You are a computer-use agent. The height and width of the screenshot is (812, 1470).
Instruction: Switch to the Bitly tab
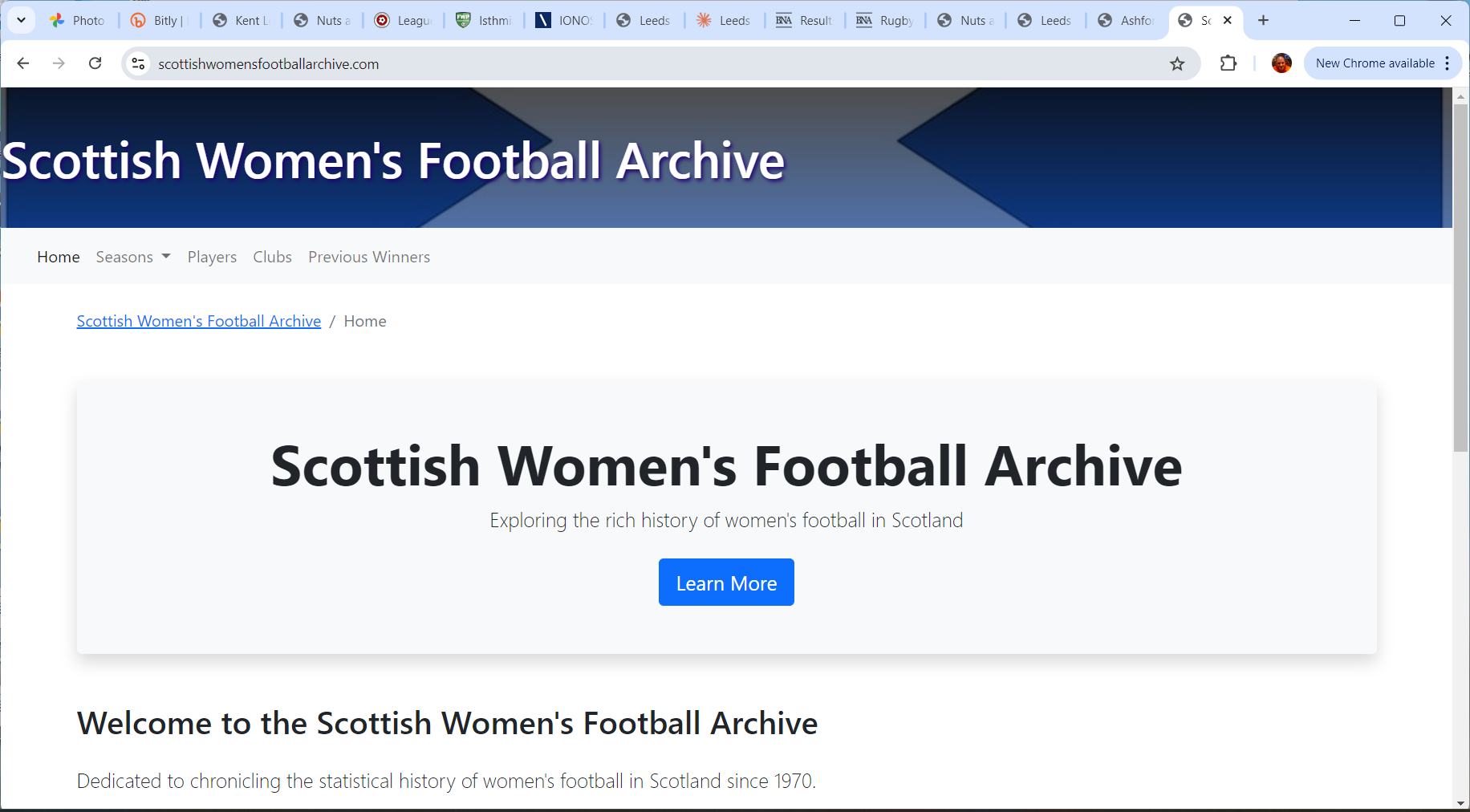159,21
